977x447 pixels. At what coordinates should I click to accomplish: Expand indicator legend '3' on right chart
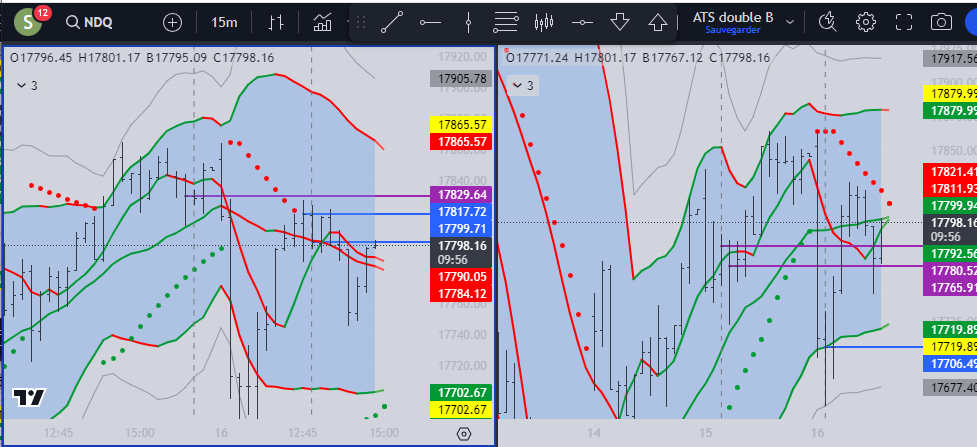tap(523, 85)
